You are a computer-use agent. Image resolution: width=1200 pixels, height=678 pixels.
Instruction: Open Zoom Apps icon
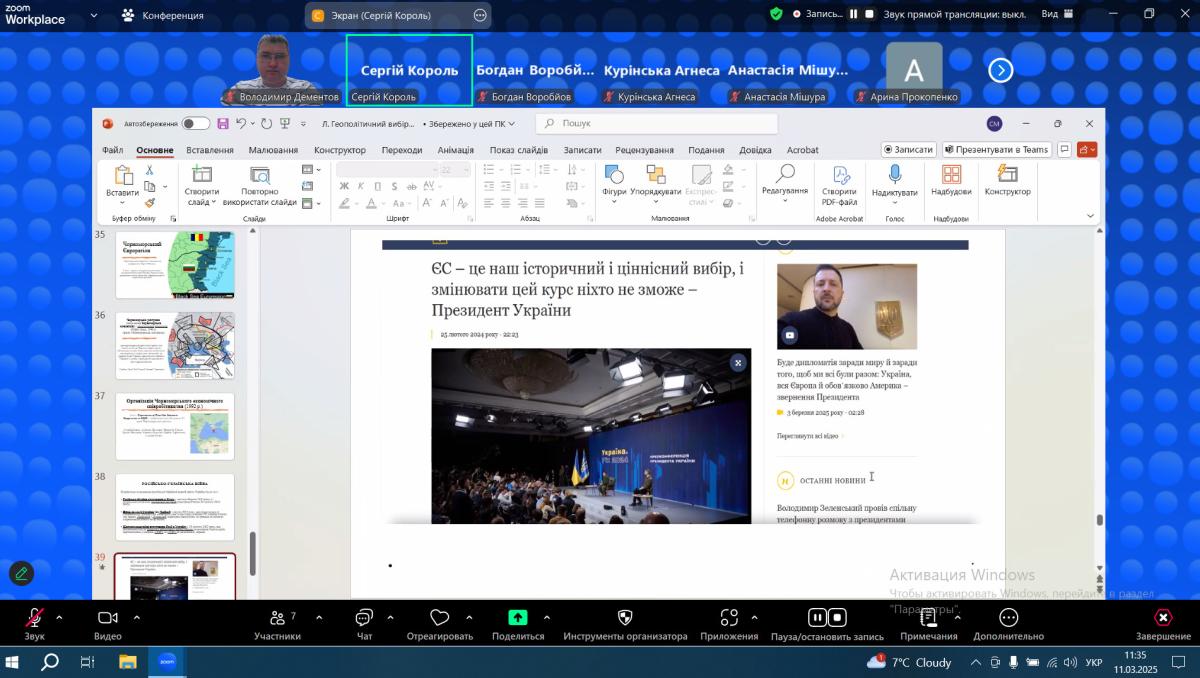pyautogui.click(x=729, y=619)
